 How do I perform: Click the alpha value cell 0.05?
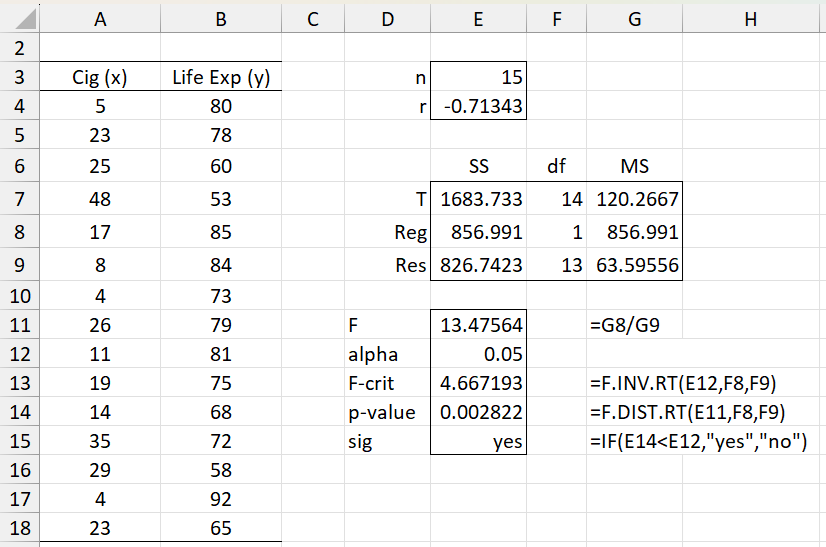[x=479, y=355]
